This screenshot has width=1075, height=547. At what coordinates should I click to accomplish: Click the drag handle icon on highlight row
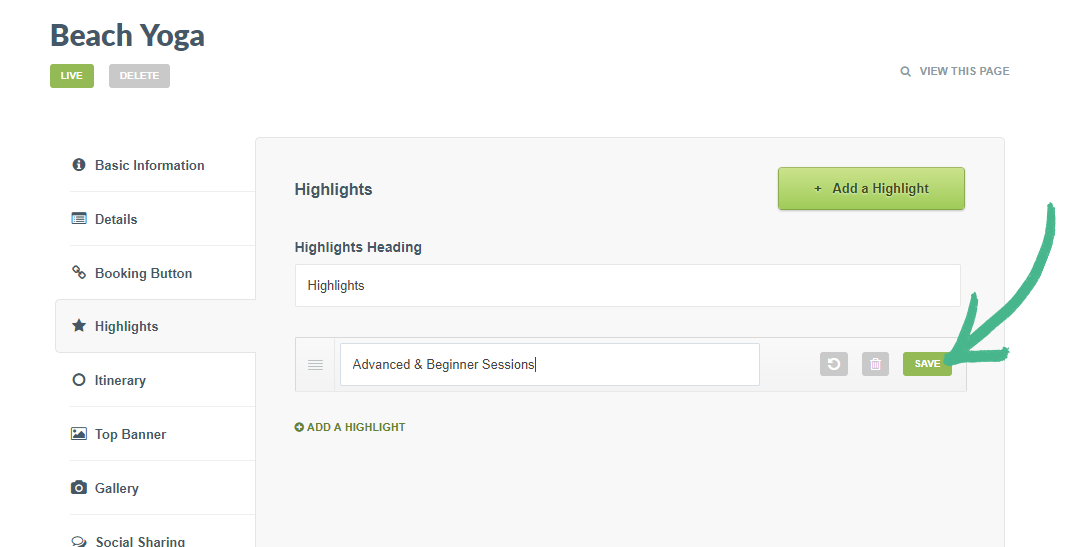tap(315, 365)
